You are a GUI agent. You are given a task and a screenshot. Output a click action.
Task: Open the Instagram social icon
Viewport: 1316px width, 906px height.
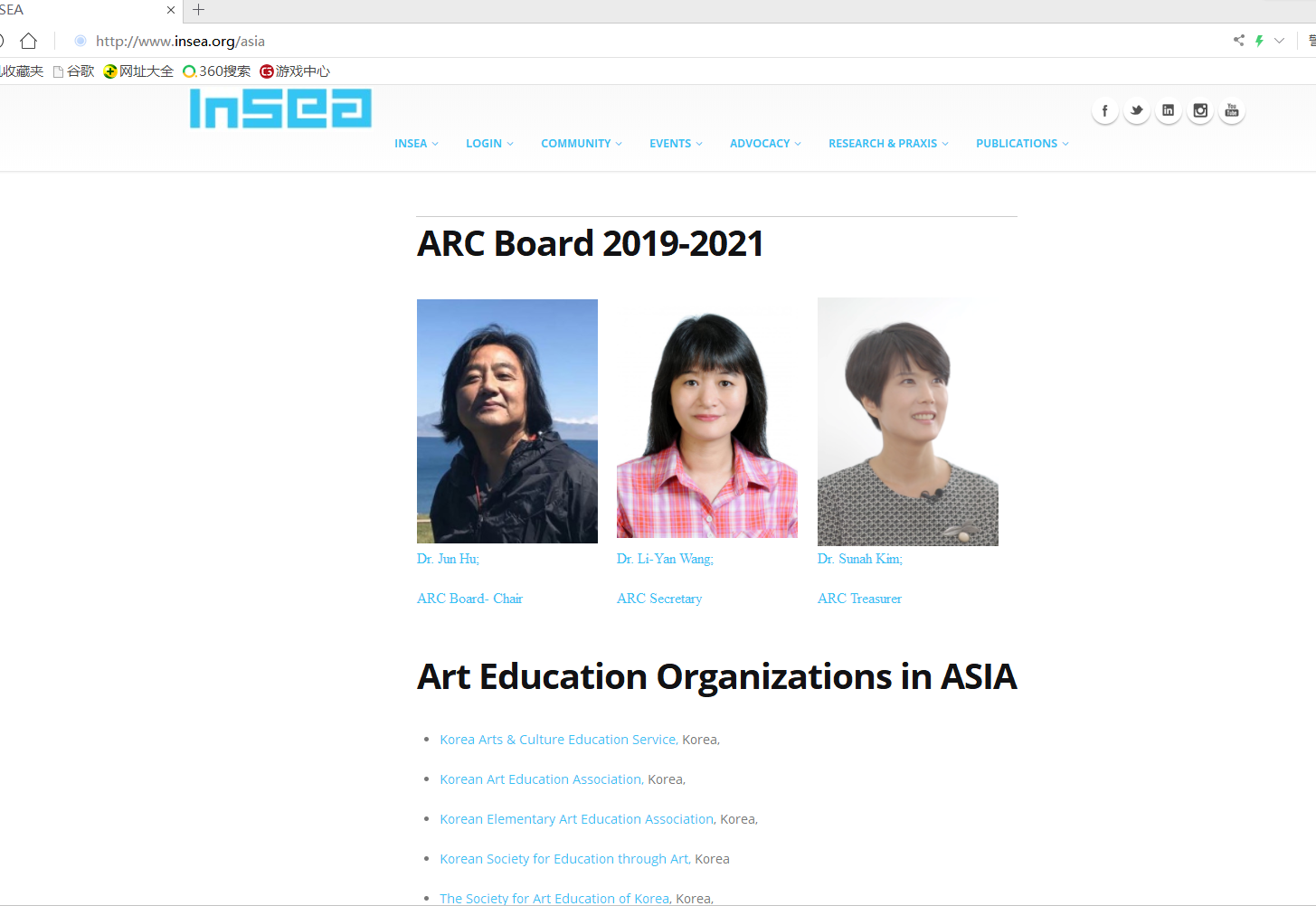click(1200, 110)
